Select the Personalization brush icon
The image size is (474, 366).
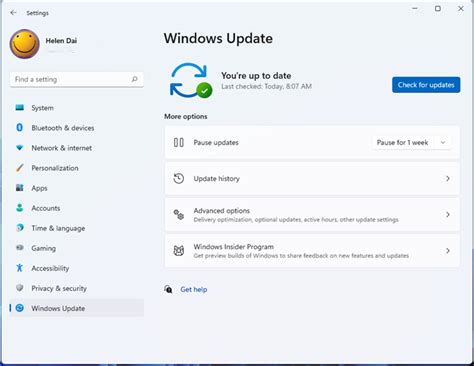(20, 168)
